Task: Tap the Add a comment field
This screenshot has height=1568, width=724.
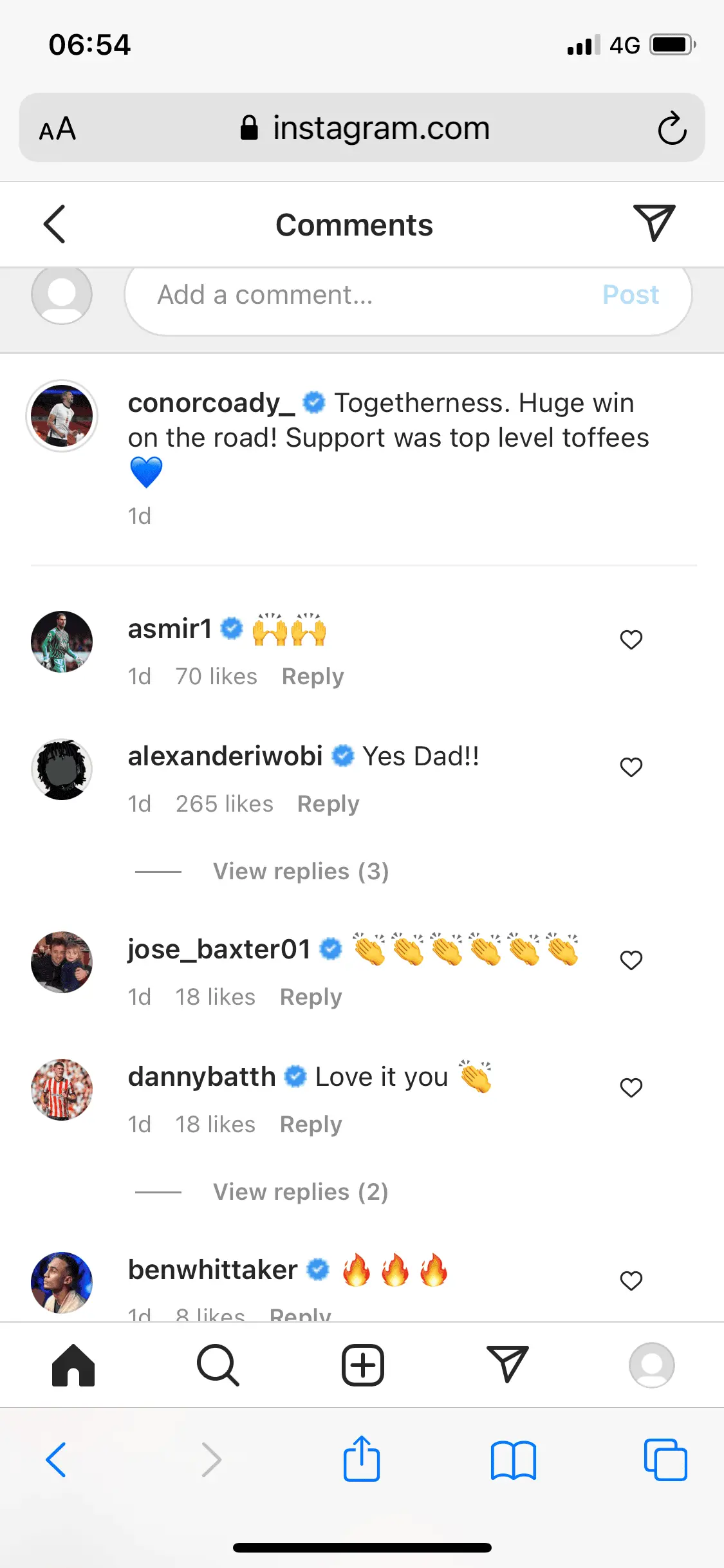Action: click(x=360, y=295)
